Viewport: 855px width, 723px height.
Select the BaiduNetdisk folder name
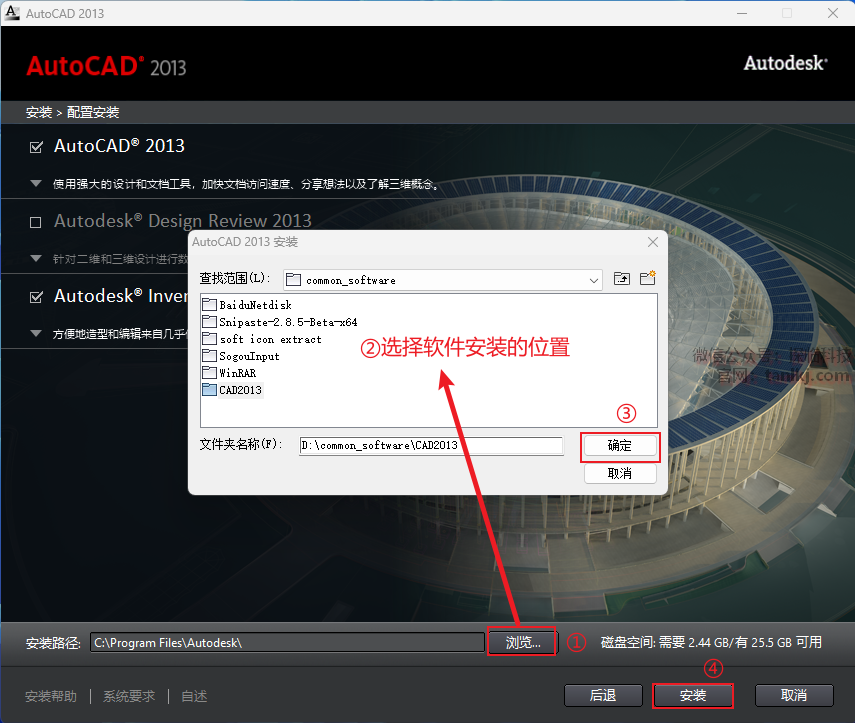255,305
